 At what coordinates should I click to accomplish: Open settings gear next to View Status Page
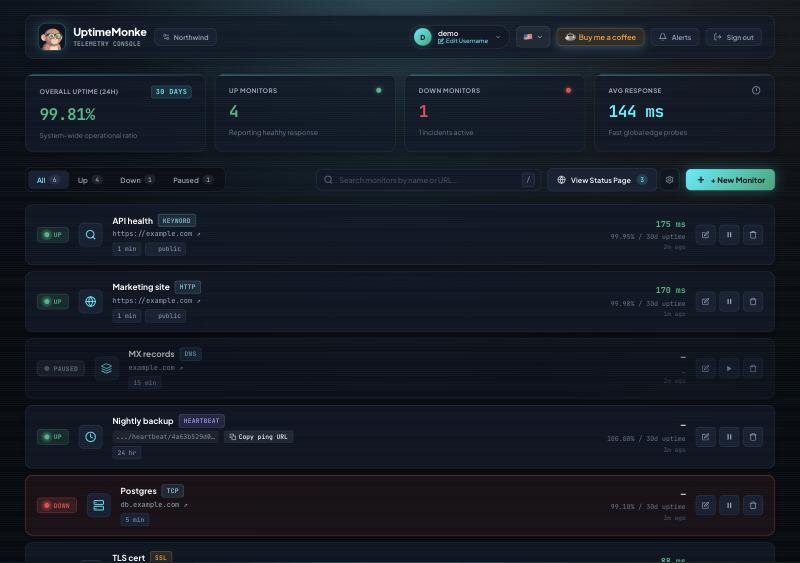[669, 180]
